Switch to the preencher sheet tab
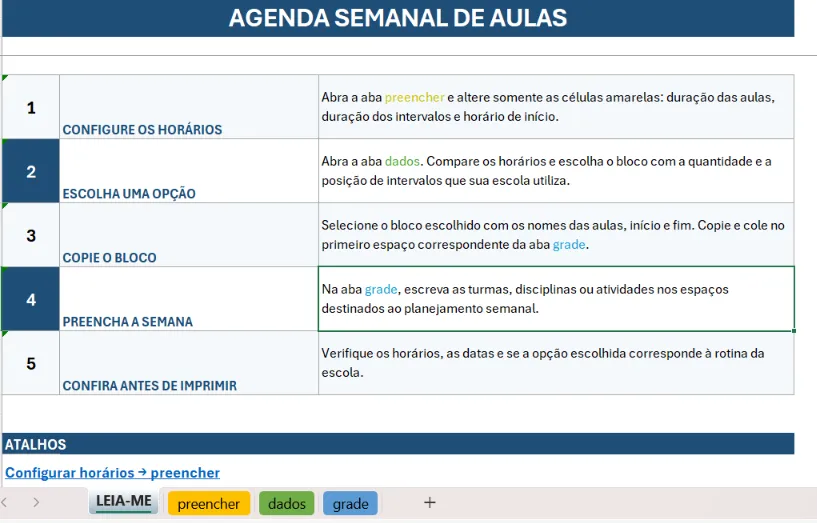 [208, 504]
